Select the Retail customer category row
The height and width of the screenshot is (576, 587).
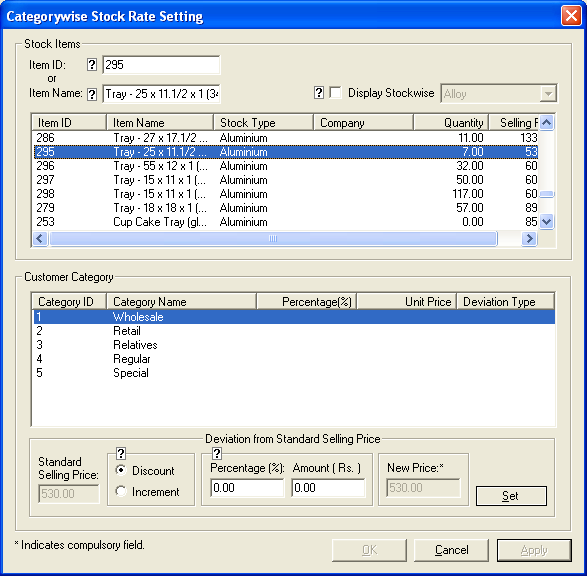294,331
